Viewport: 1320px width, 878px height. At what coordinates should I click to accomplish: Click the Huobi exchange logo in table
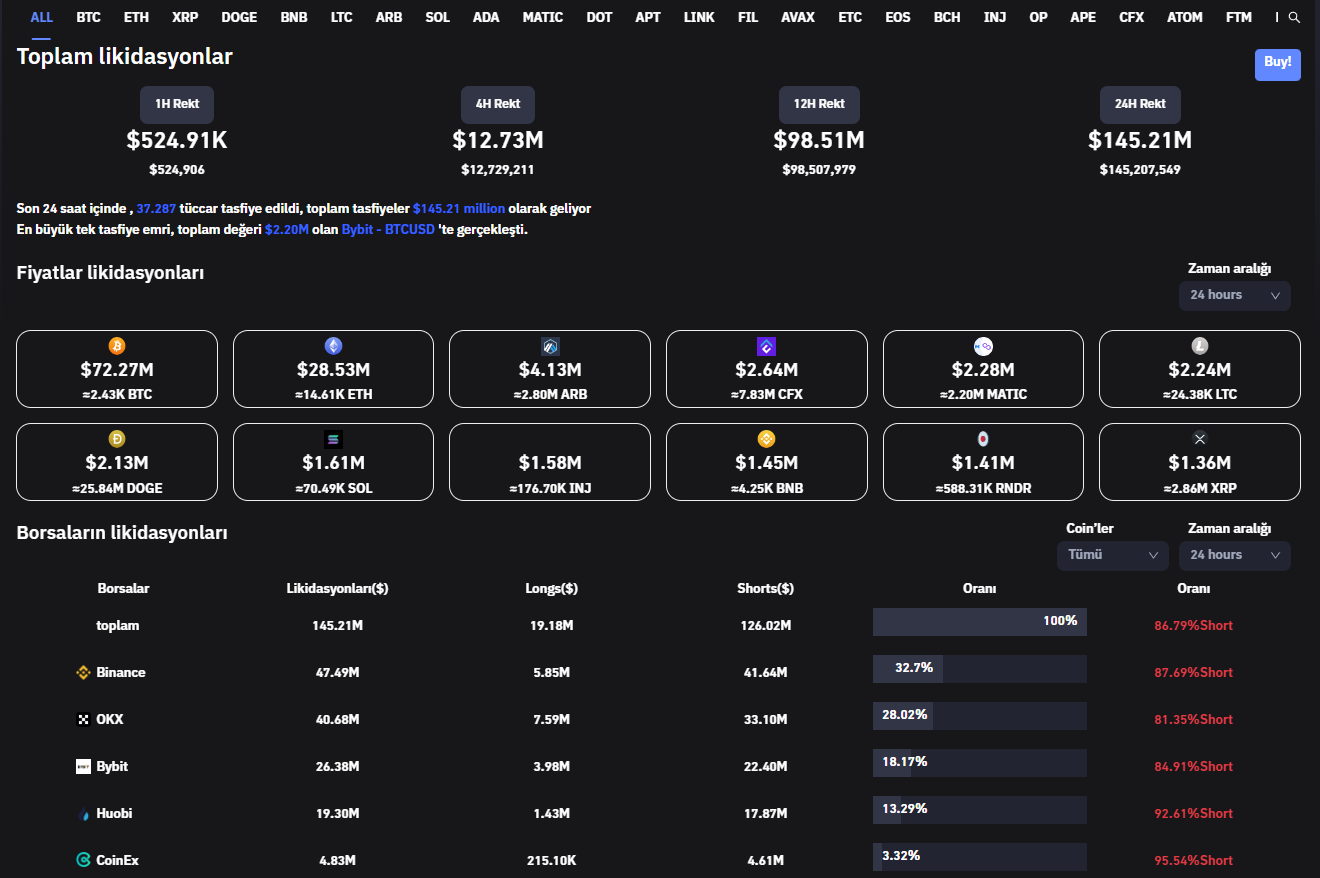tap(84, 814)
